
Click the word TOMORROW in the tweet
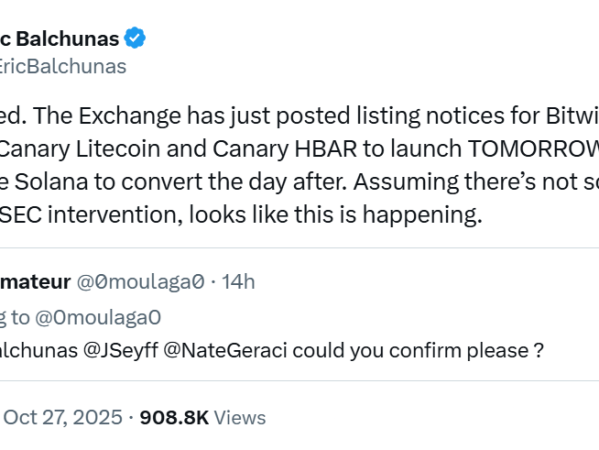click(x=533, y=149)
